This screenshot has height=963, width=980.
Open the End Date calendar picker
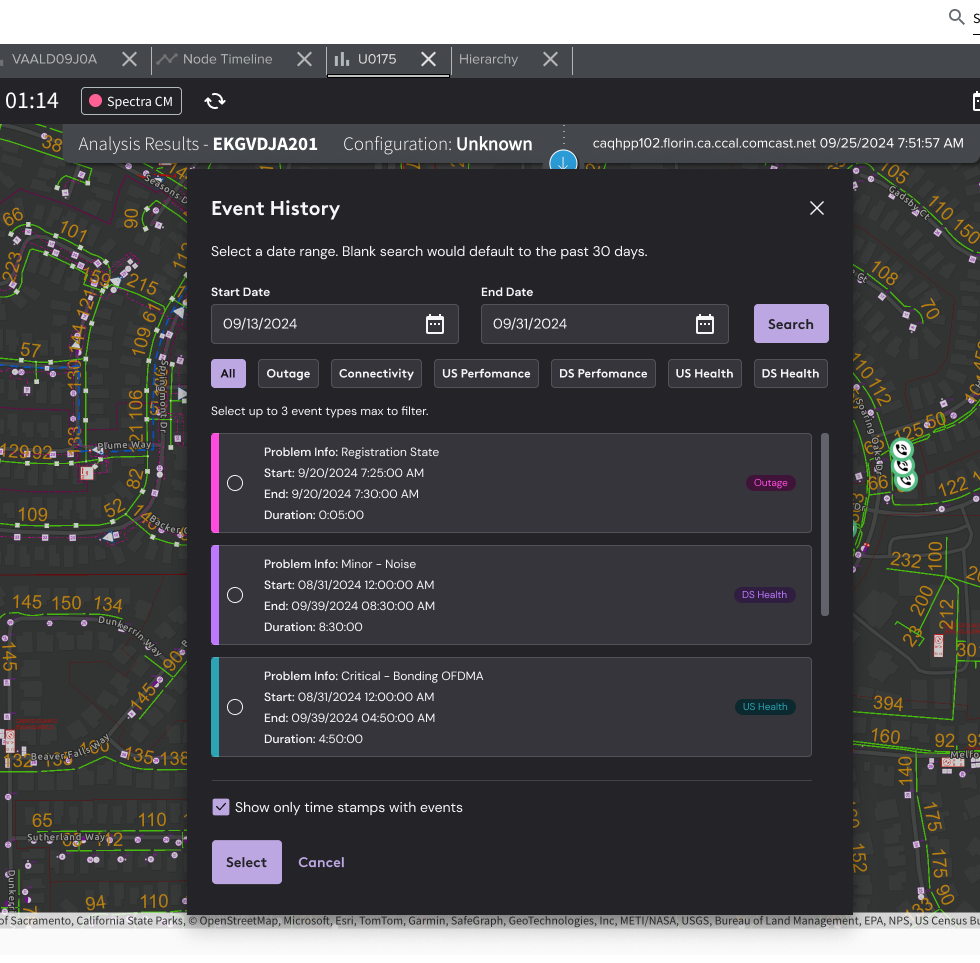pos(705,324)
